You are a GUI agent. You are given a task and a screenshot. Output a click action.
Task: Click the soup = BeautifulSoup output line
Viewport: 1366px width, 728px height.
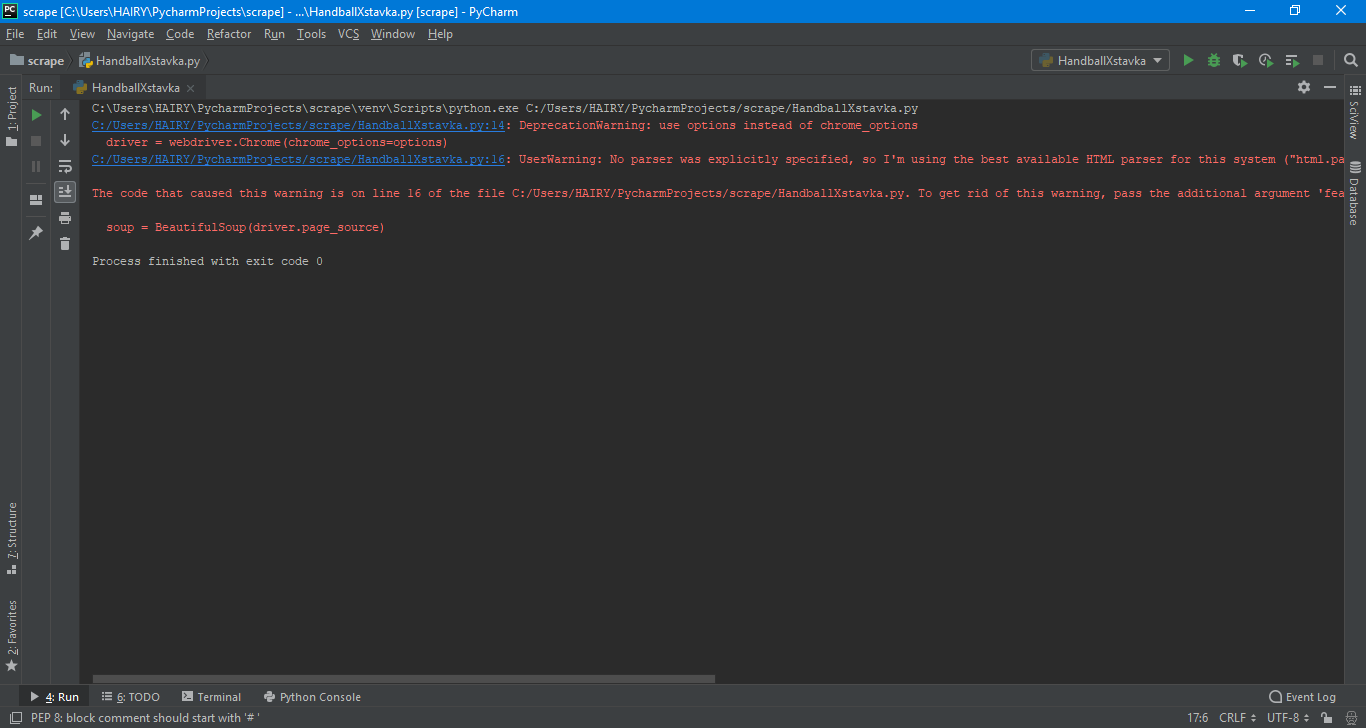[x=245, y=228]
